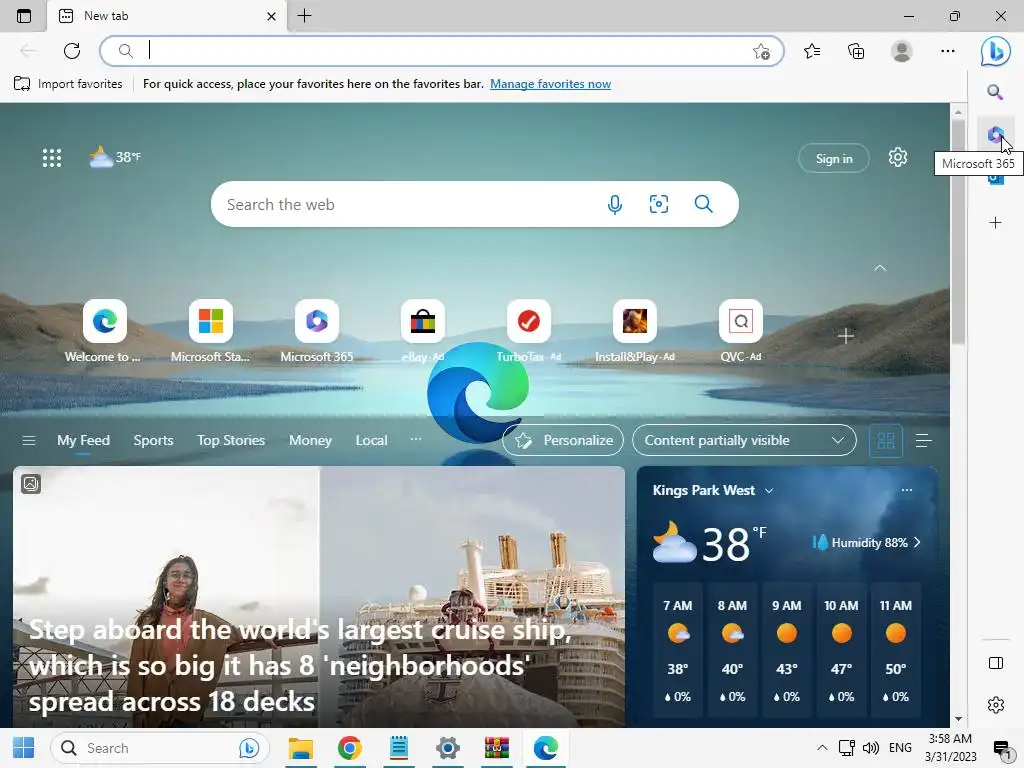Add a new quick link site
Screen dimensions: 1024x768
tap(846, 336)
